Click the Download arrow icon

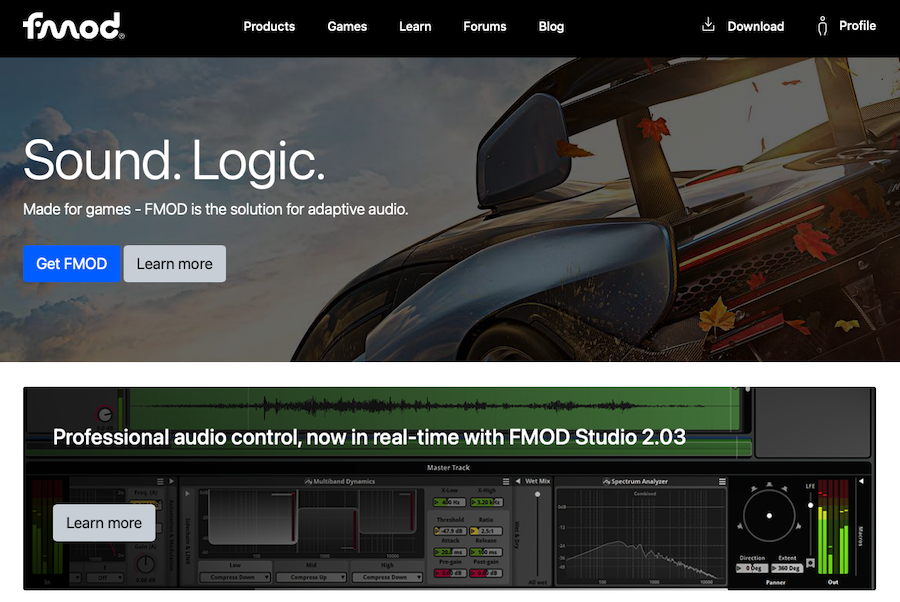pyautogui.click(x=708, y=25)
